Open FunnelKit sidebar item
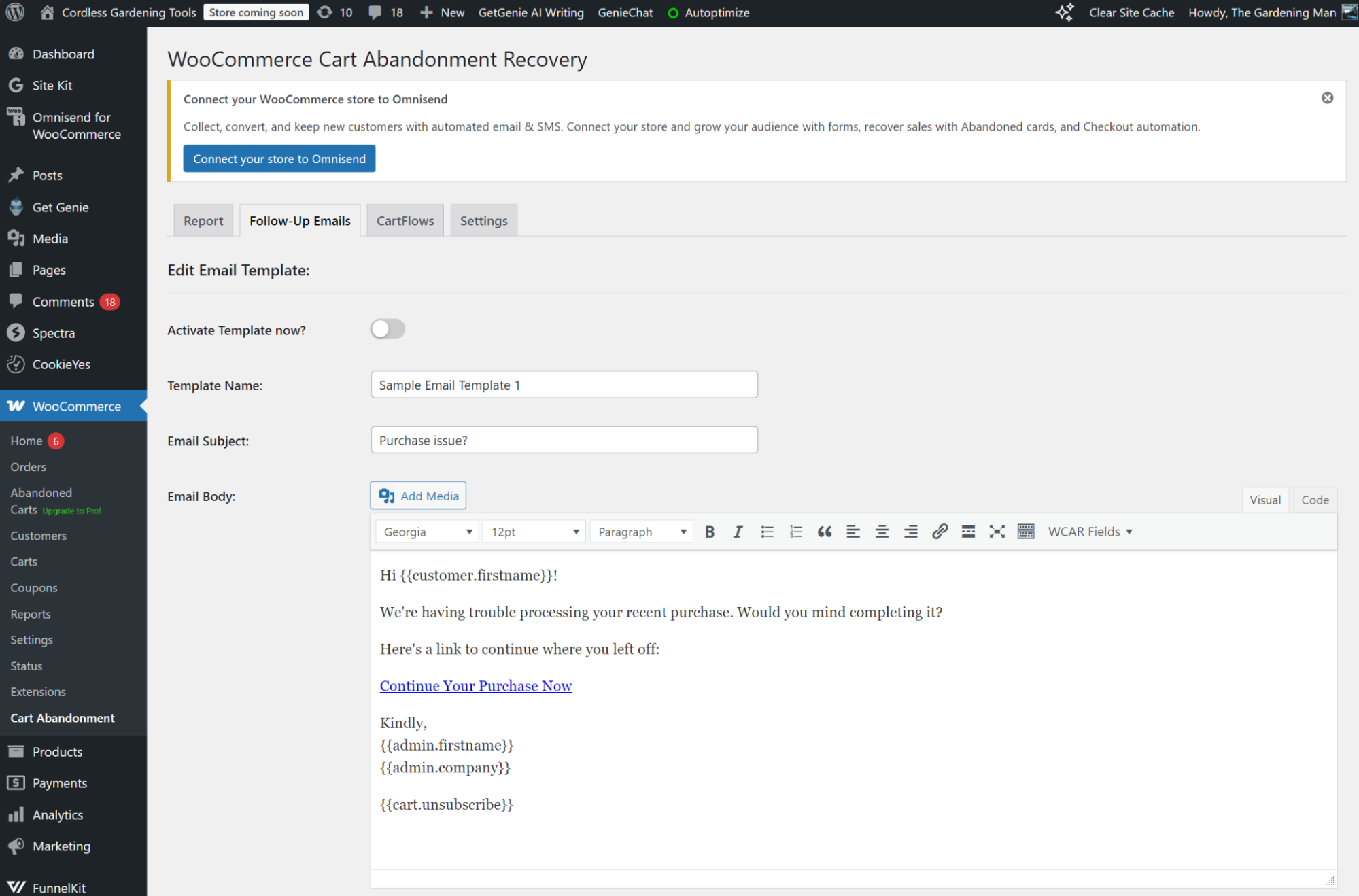This screenshot has height=896, width=1359. 58,887
